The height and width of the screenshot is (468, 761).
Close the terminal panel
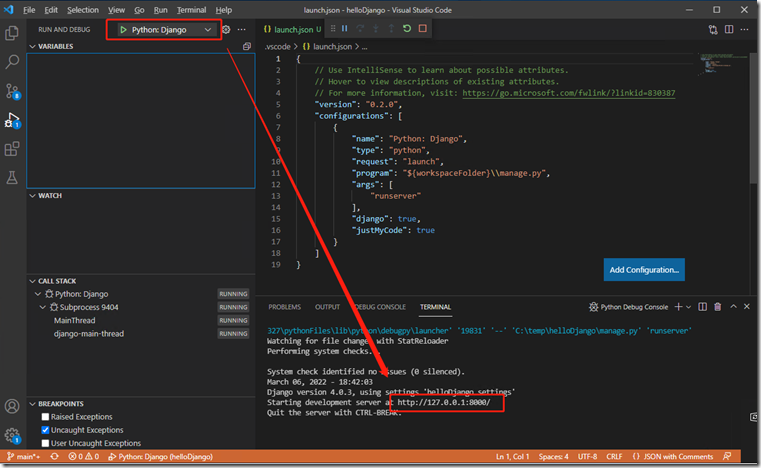tap(747, 307)
